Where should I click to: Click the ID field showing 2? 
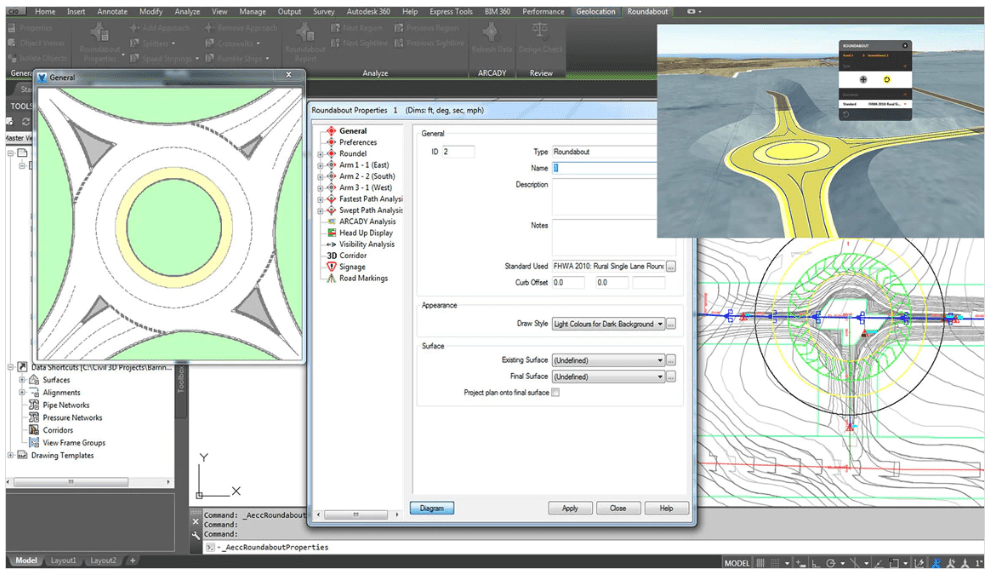point(458,152)
